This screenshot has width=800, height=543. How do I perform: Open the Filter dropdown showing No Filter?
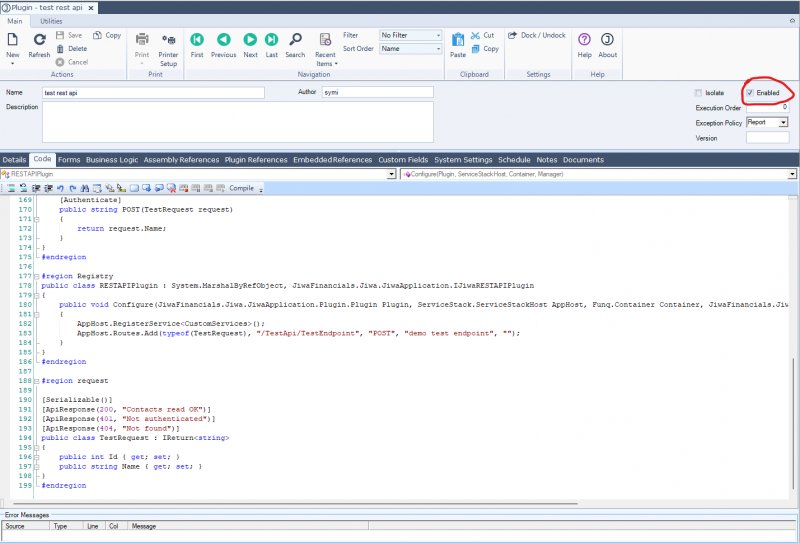pyautogui.click(x=410, y=35)
